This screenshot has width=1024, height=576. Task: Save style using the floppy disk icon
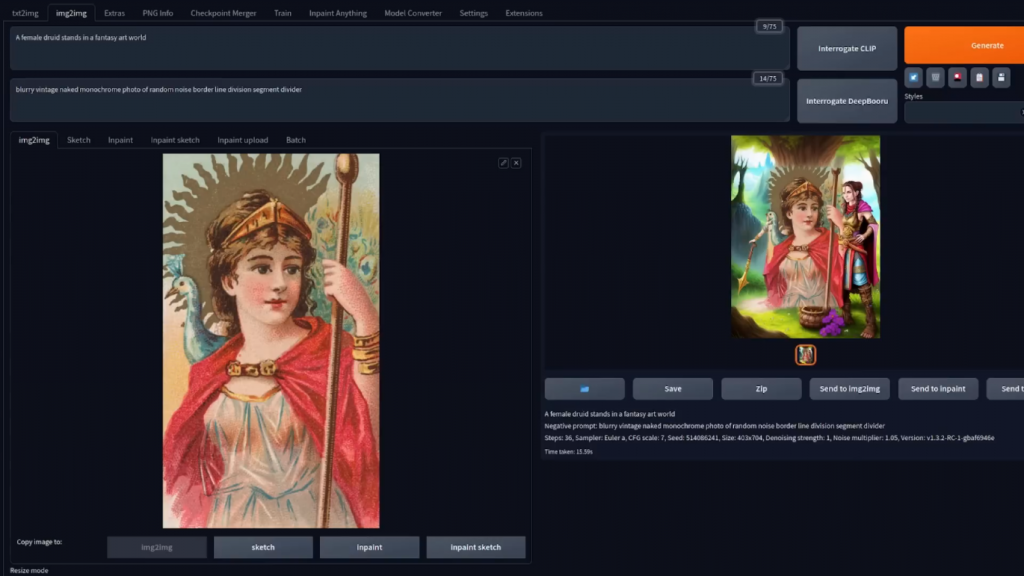pyautogui.click(x=1001, y=77)
